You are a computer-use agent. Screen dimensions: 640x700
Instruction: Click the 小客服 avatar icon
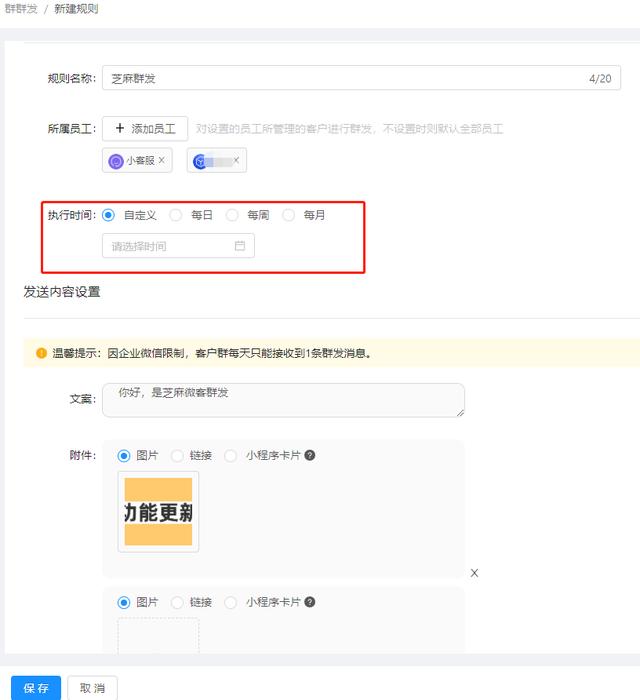(116, 160)
